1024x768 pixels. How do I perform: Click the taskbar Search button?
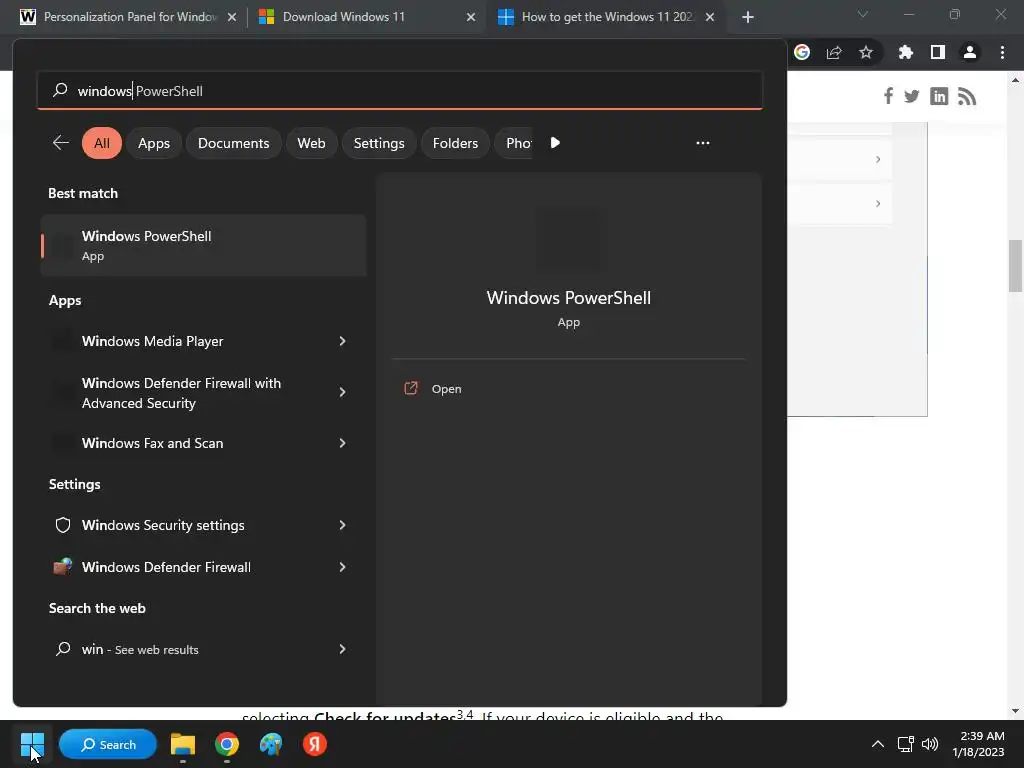(108, 744)
